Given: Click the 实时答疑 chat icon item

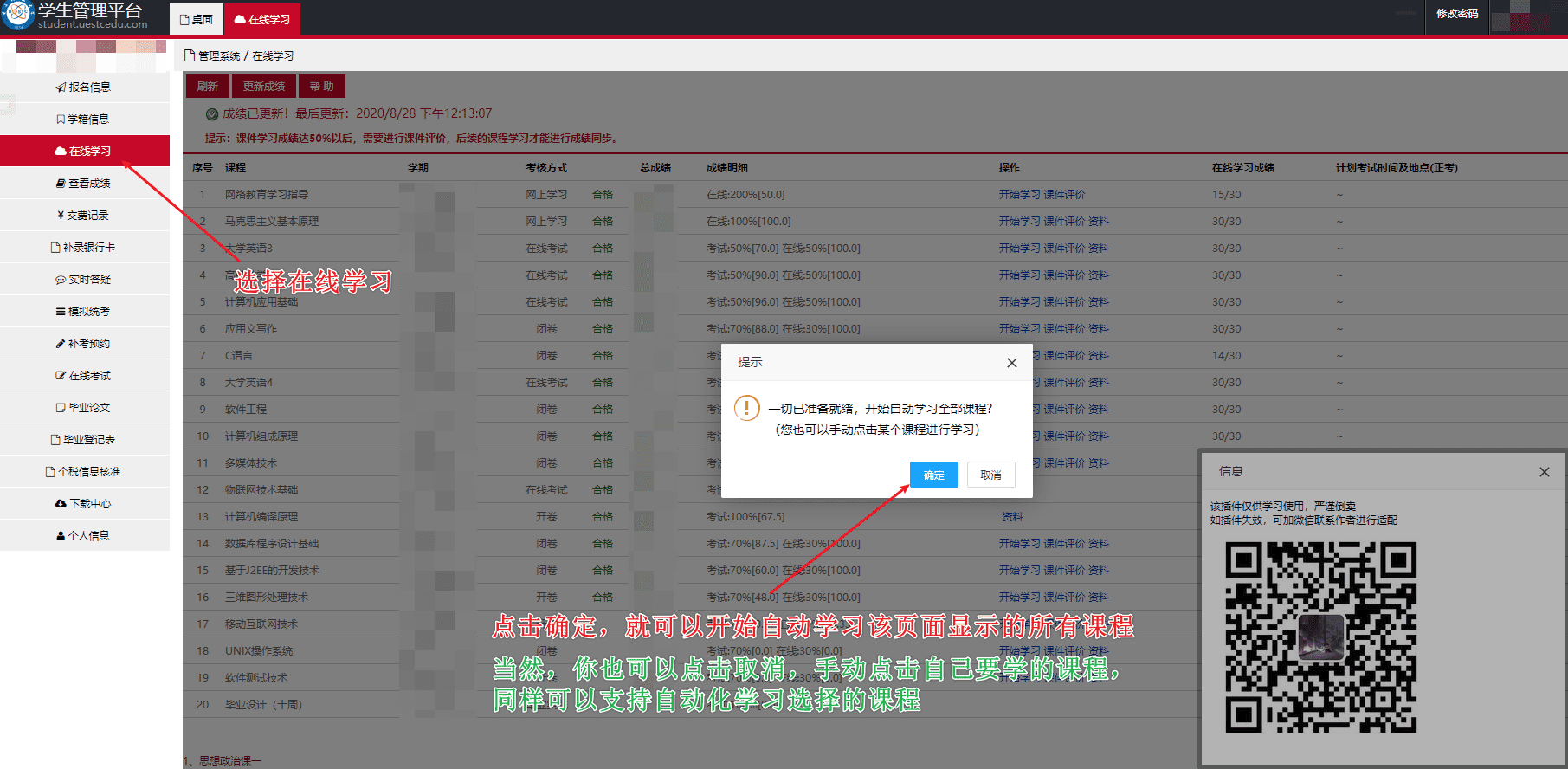Looking at the screenshot, I should click(x=61, y=280).
